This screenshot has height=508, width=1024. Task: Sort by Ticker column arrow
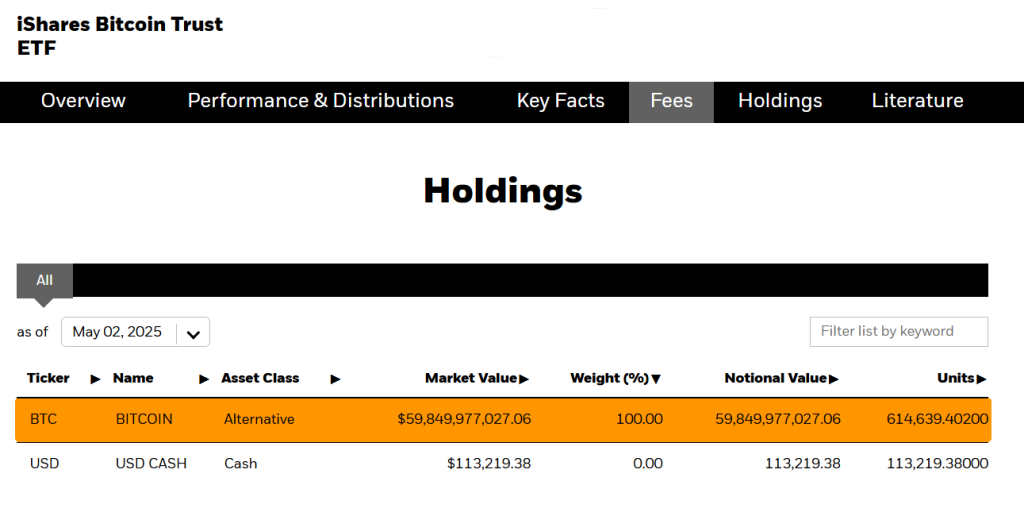click(x=96, y=379)
